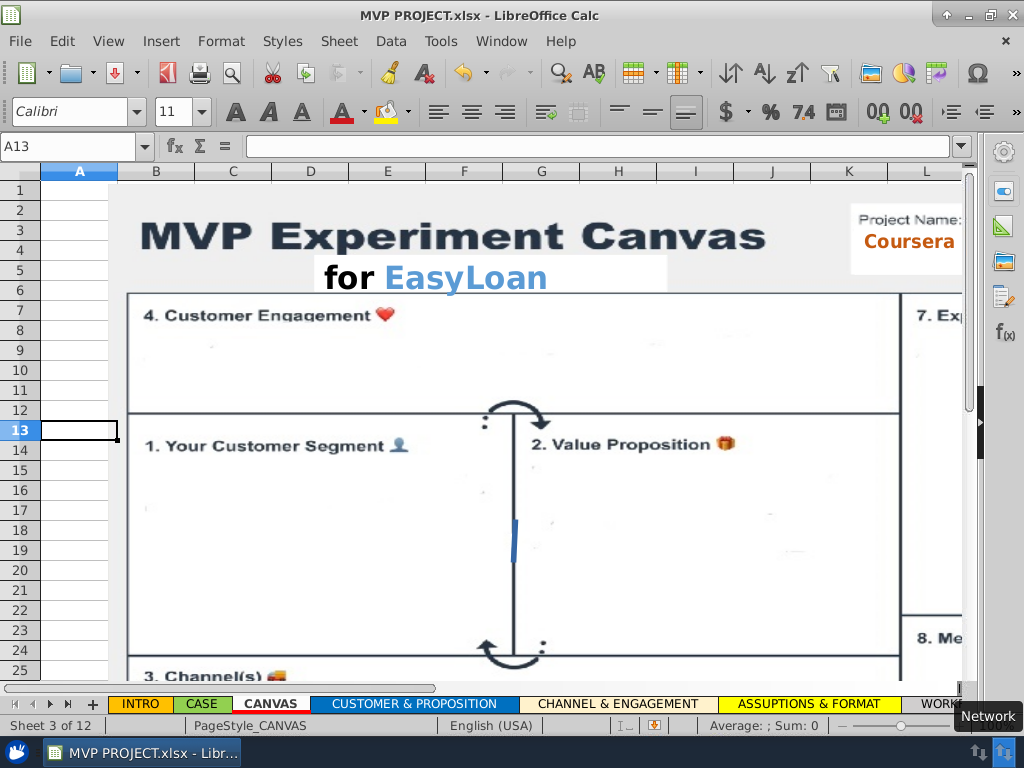Click the Sort icon
1024x768 pixels.
(x=731, y=73)
